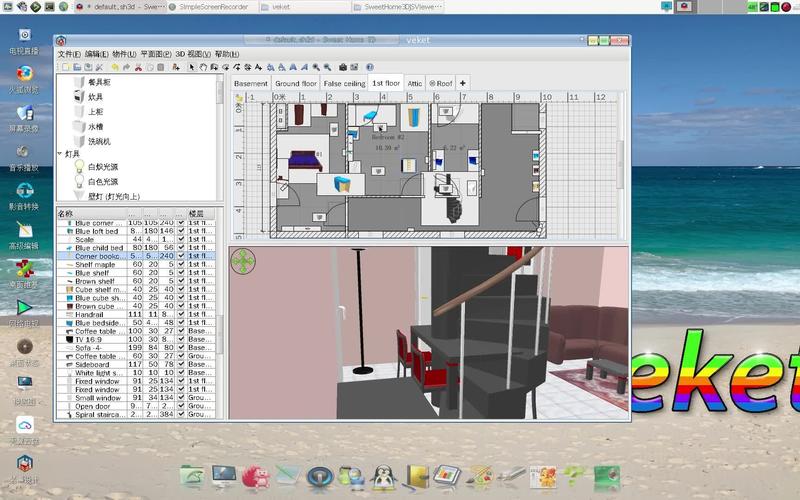Viewport: 800px width, 500px height.
Task: Click the Zoom in magnifier icon
Action: pyautogui.click(x=316, y=67)
